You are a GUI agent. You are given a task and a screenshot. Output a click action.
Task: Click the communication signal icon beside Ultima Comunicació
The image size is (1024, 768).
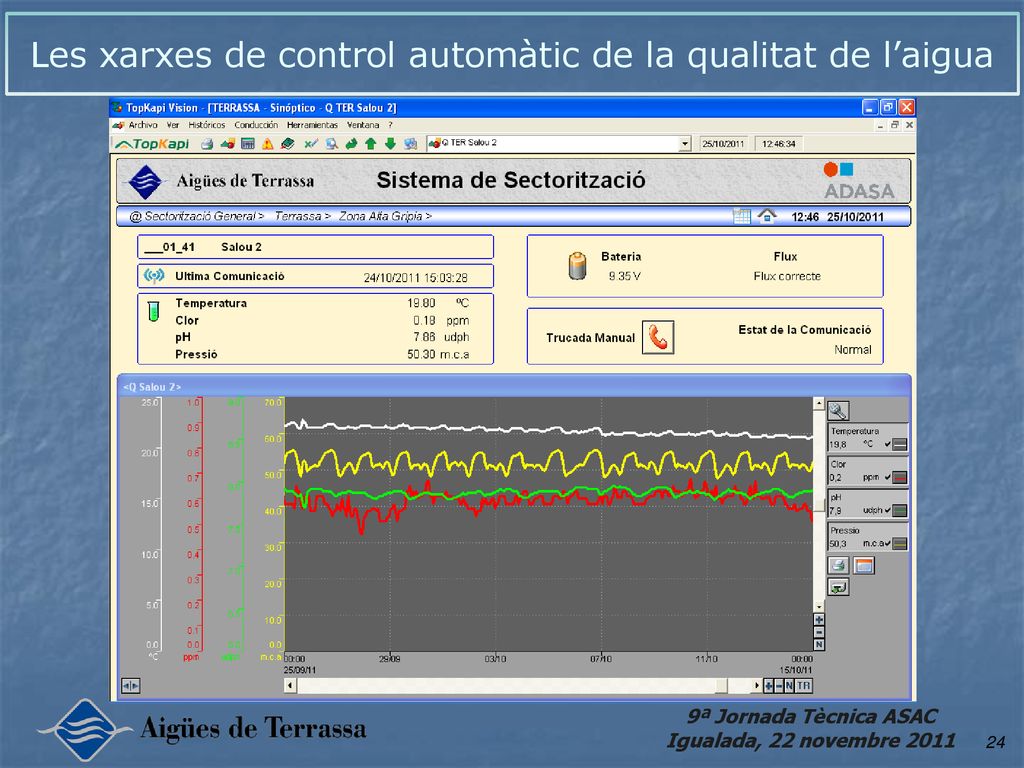point(154,276)
